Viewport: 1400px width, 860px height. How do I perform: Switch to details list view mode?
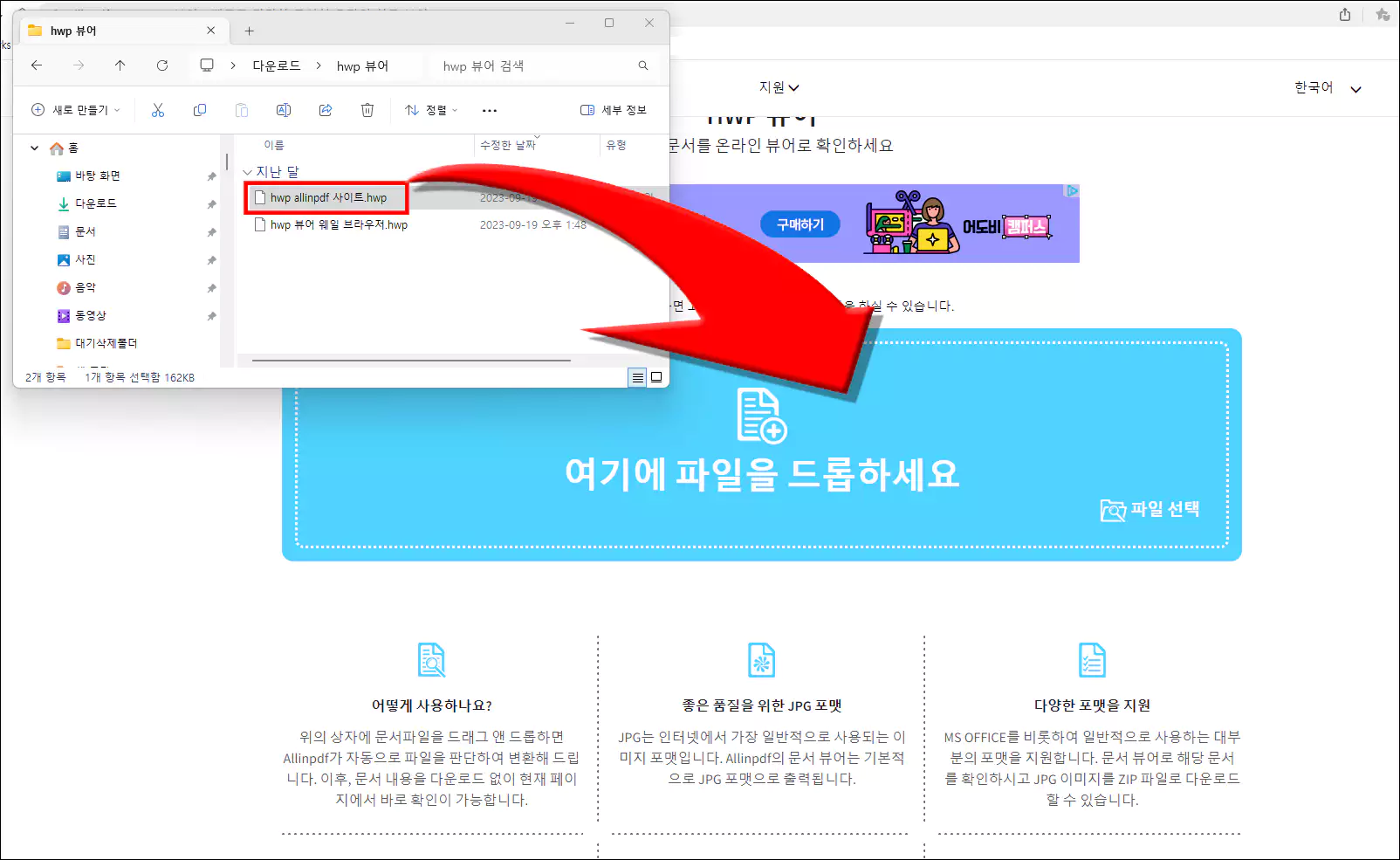[637, 377]
